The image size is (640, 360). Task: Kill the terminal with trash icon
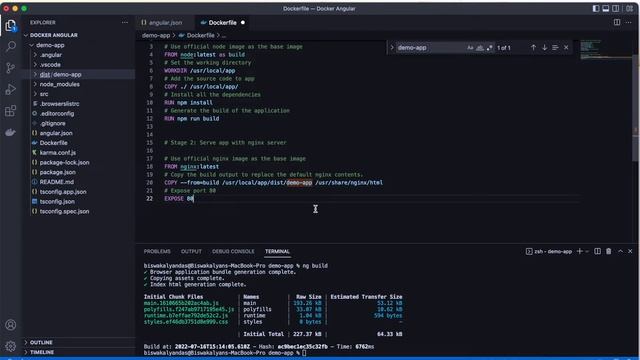[x=609, y=251]
